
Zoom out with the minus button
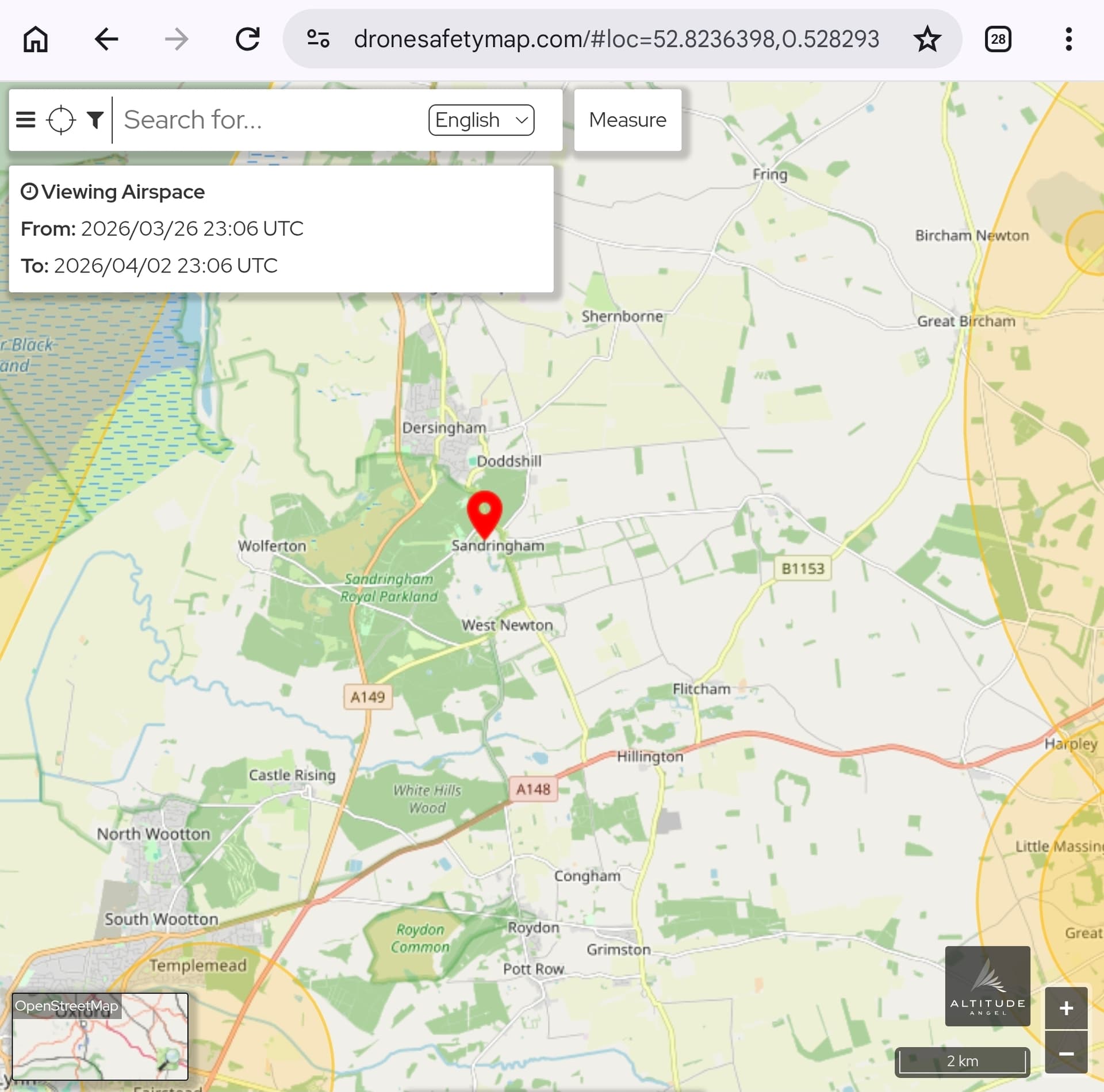(x=1065, y=1053)
